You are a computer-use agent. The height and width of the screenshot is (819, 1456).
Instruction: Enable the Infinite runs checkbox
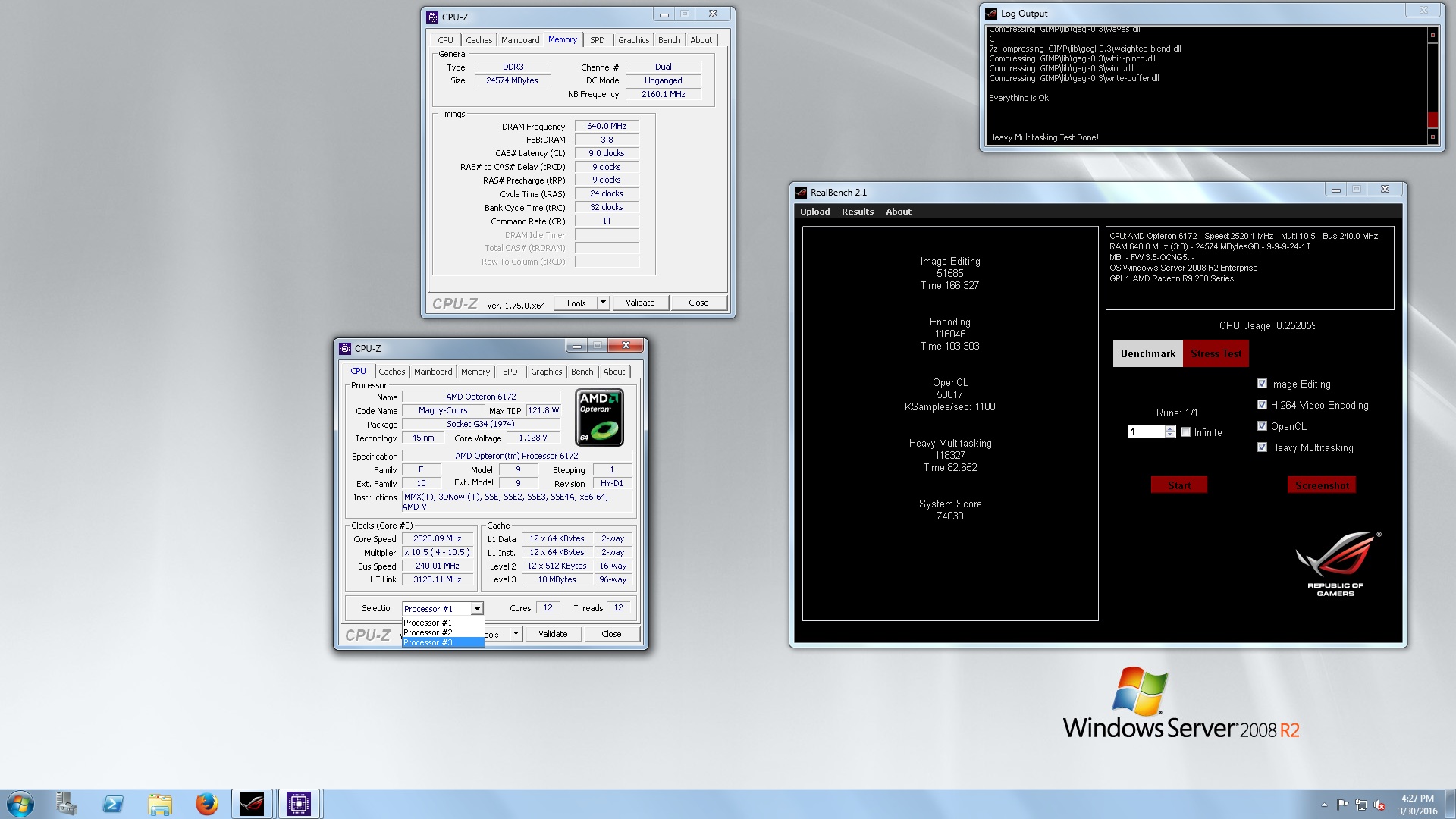coord(1185,432)
